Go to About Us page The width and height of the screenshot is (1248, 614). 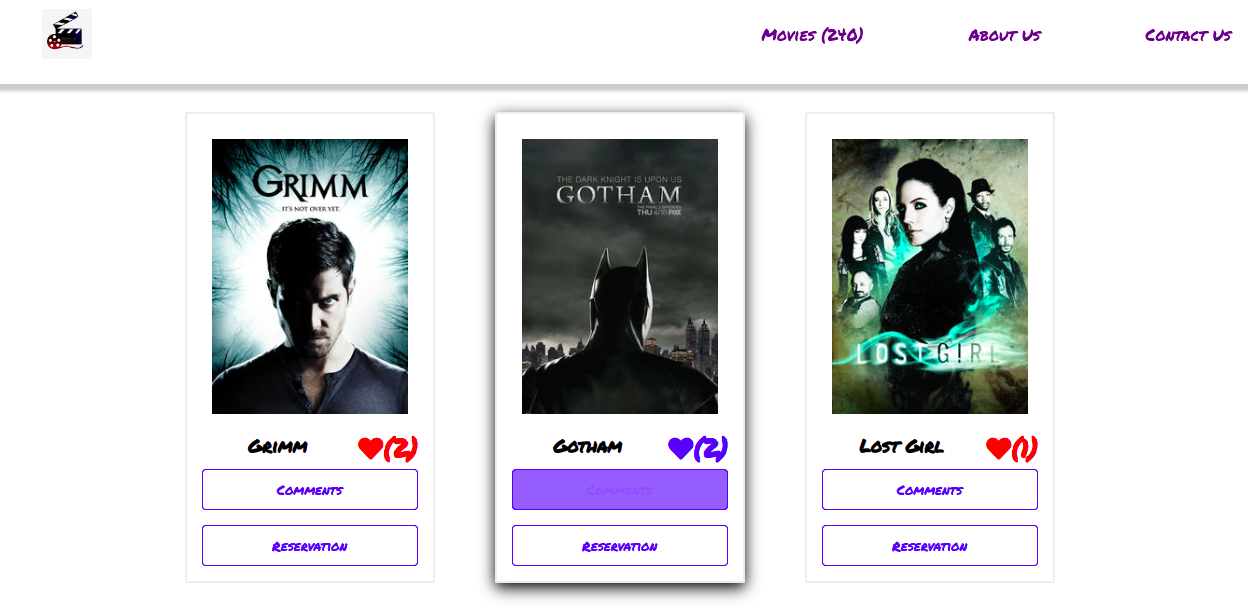coord(1004,35)
